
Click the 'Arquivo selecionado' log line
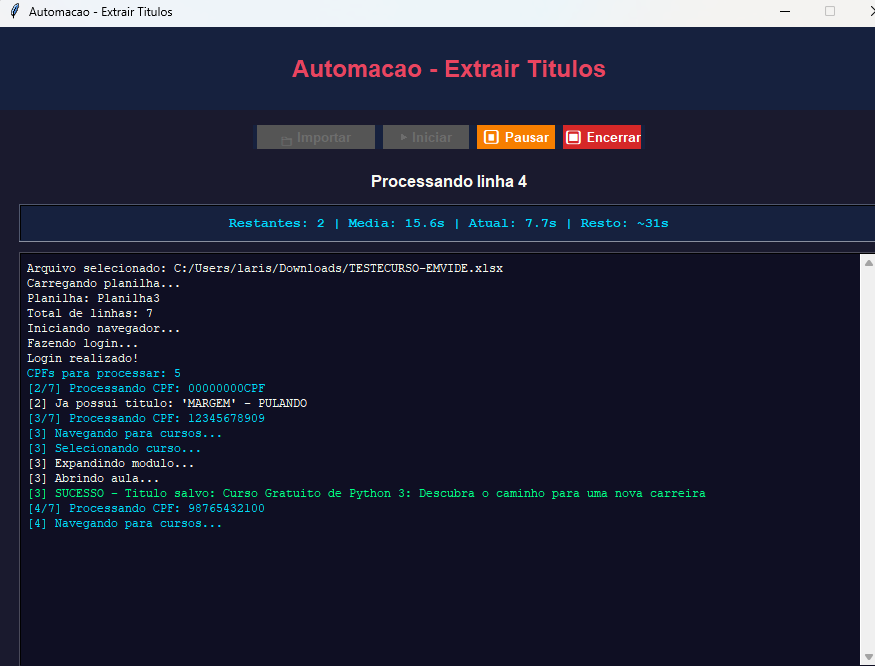(265, 269)
